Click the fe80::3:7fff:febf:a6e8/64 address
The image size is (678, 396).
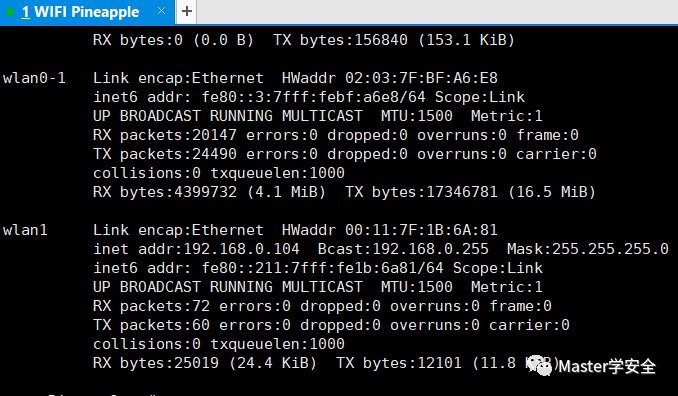click(x=313, y=97)
